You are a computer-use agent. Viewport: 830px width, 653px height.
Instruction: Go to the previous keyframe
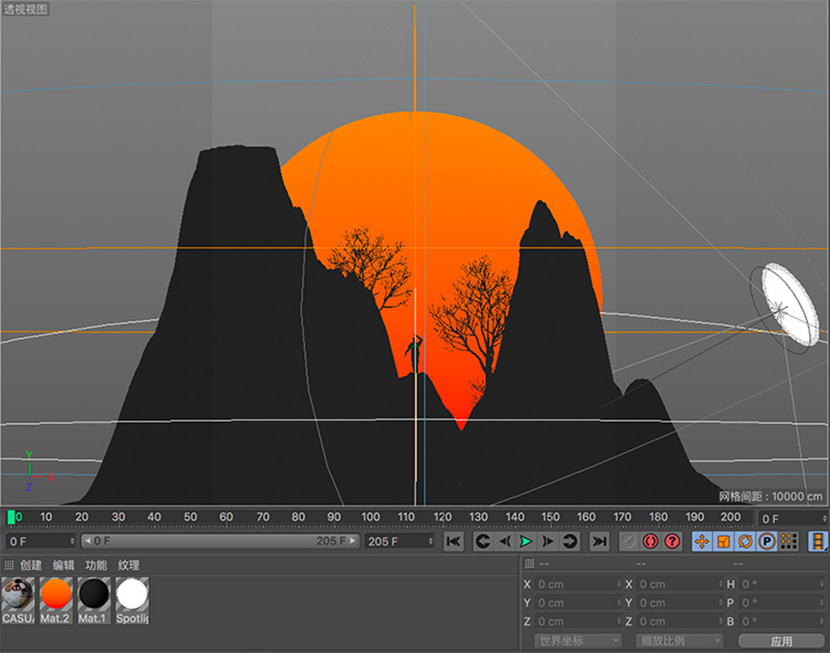pos(482,541)
